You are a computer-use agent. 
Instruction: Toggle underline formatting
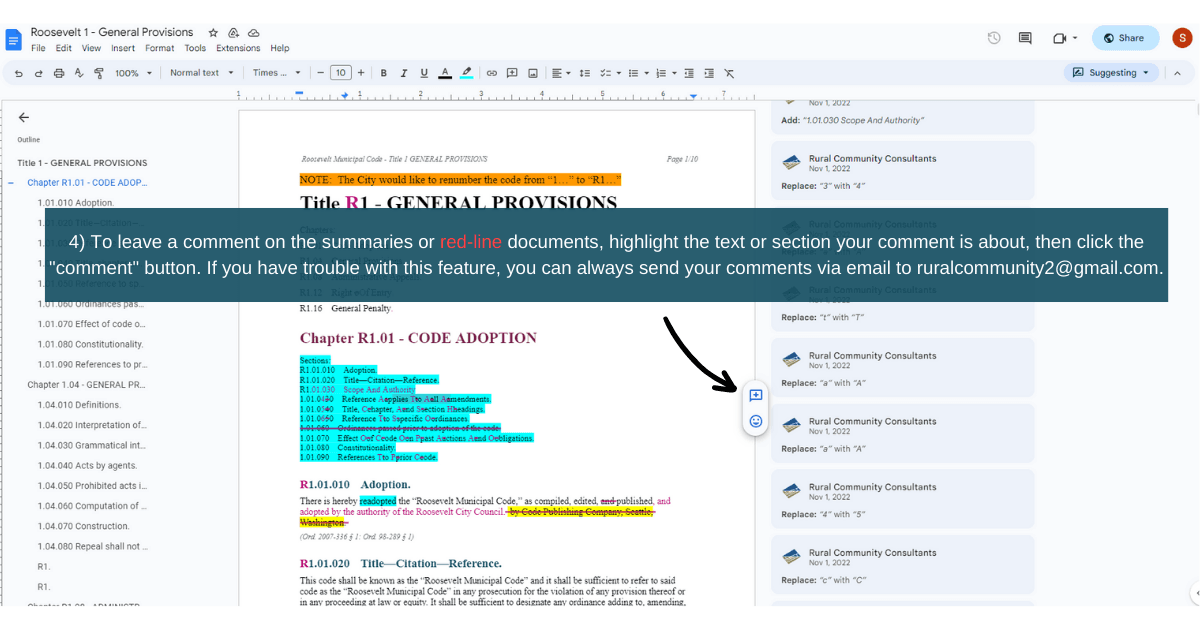424,73
